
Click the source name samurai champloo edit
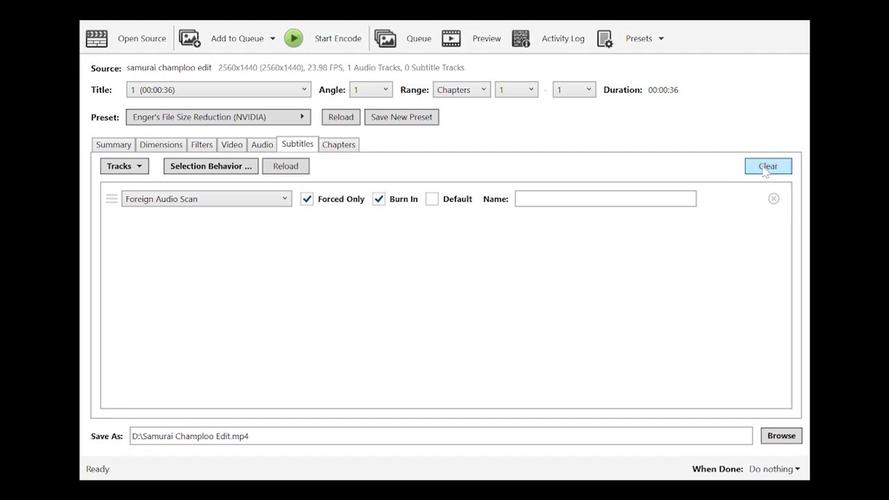169,67
